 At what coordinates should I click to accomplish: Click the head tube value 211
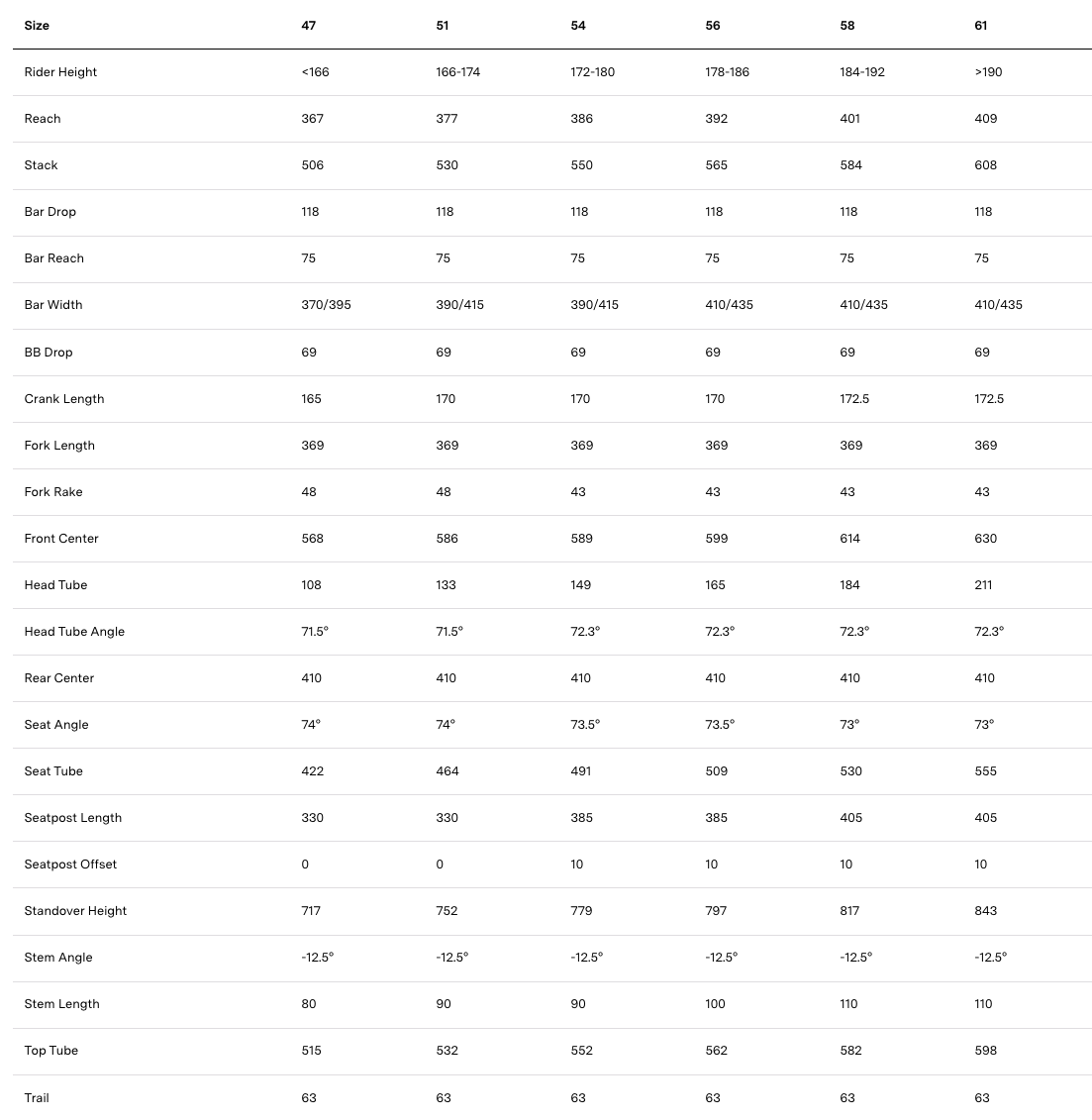click(x=983, y=585)
